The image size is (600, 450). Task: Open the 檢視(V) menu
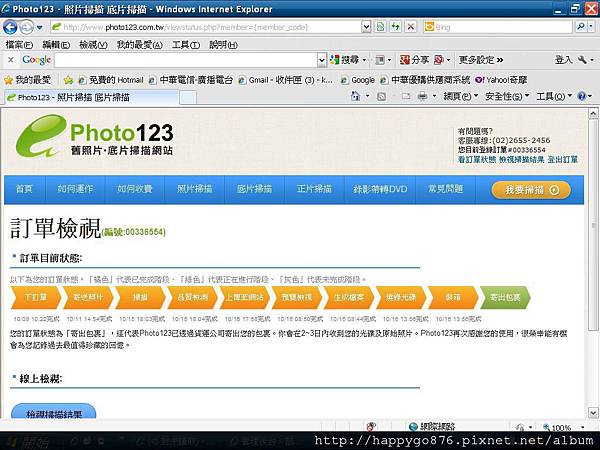[x=93, y=45]
